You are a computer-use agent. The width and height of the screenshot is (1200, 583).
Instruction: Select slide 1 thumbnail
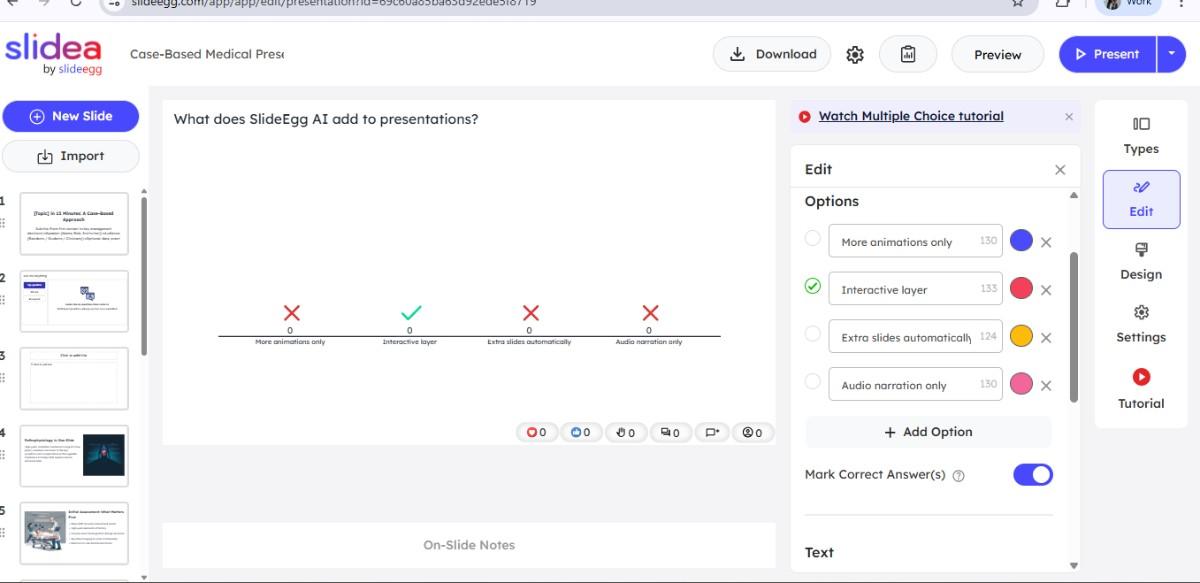[74, 224]
